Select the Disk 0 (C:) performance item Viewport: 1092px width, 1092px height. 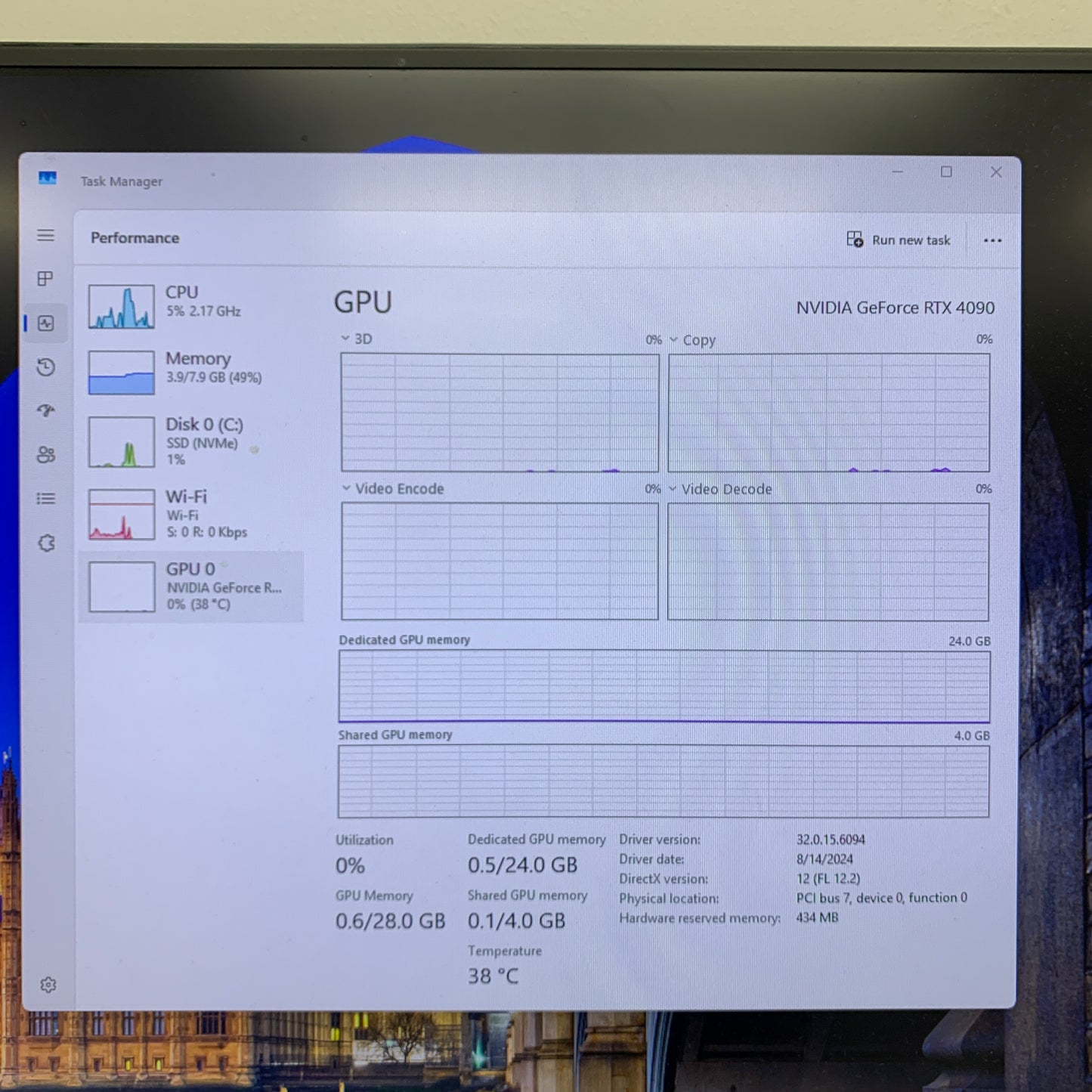[191, 441]
